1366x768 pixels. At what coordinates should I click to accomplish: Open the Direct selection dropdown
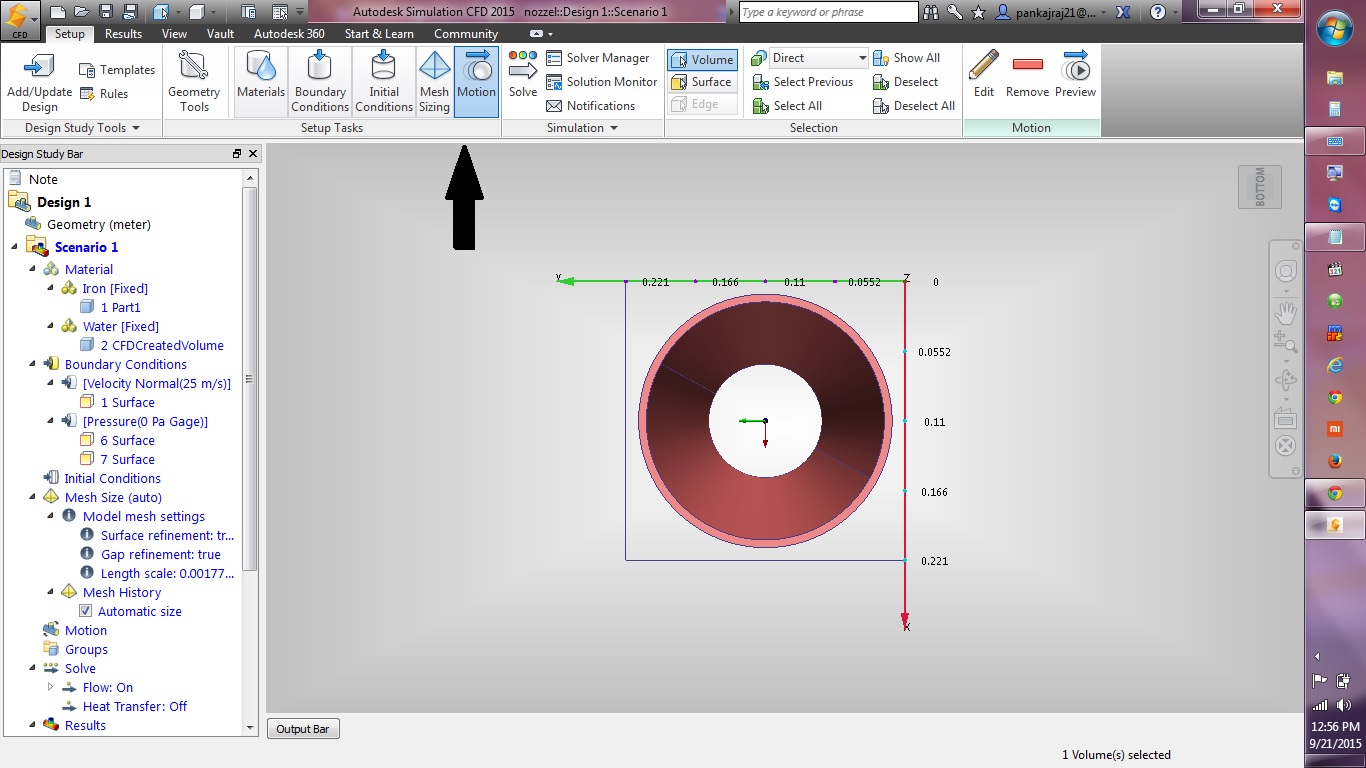862,58
